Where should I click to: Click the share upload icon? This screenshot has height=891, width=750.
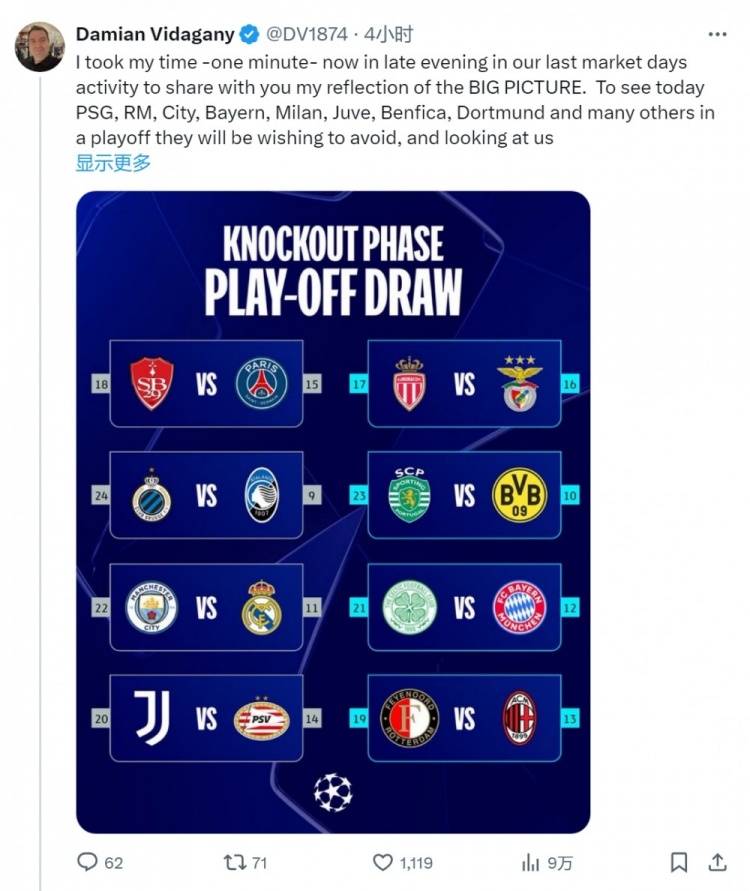tap(717, 861)
